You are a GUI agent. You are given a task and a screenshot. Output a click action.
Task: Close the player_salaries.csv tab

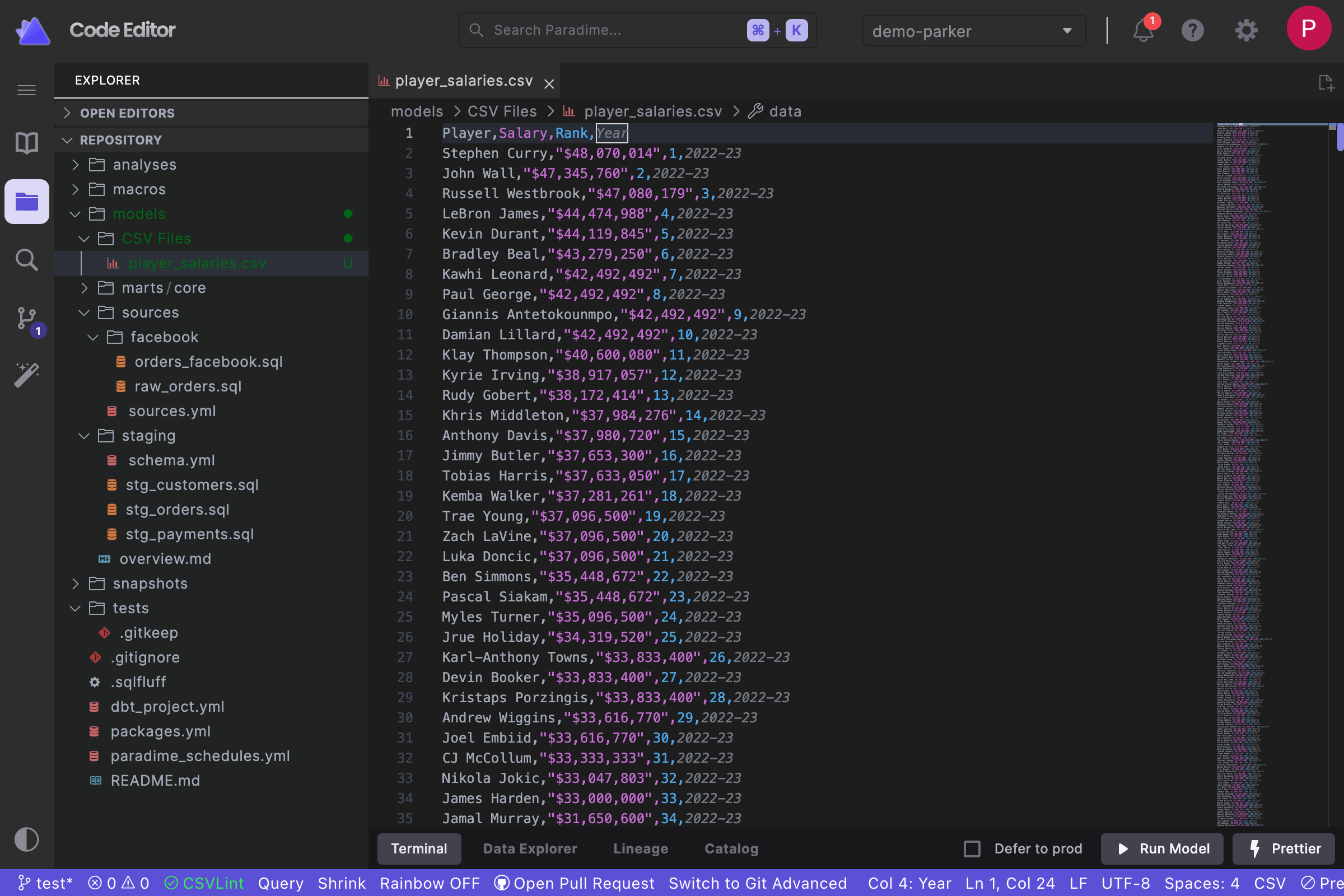549,84
